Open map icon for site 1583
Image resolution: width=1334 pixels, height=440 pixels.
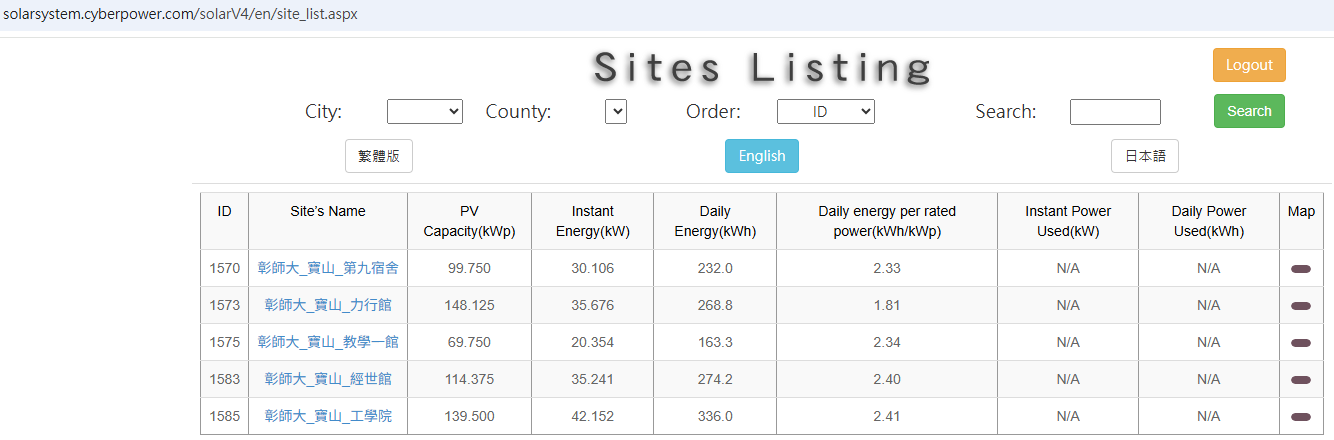coord(1300,380)
